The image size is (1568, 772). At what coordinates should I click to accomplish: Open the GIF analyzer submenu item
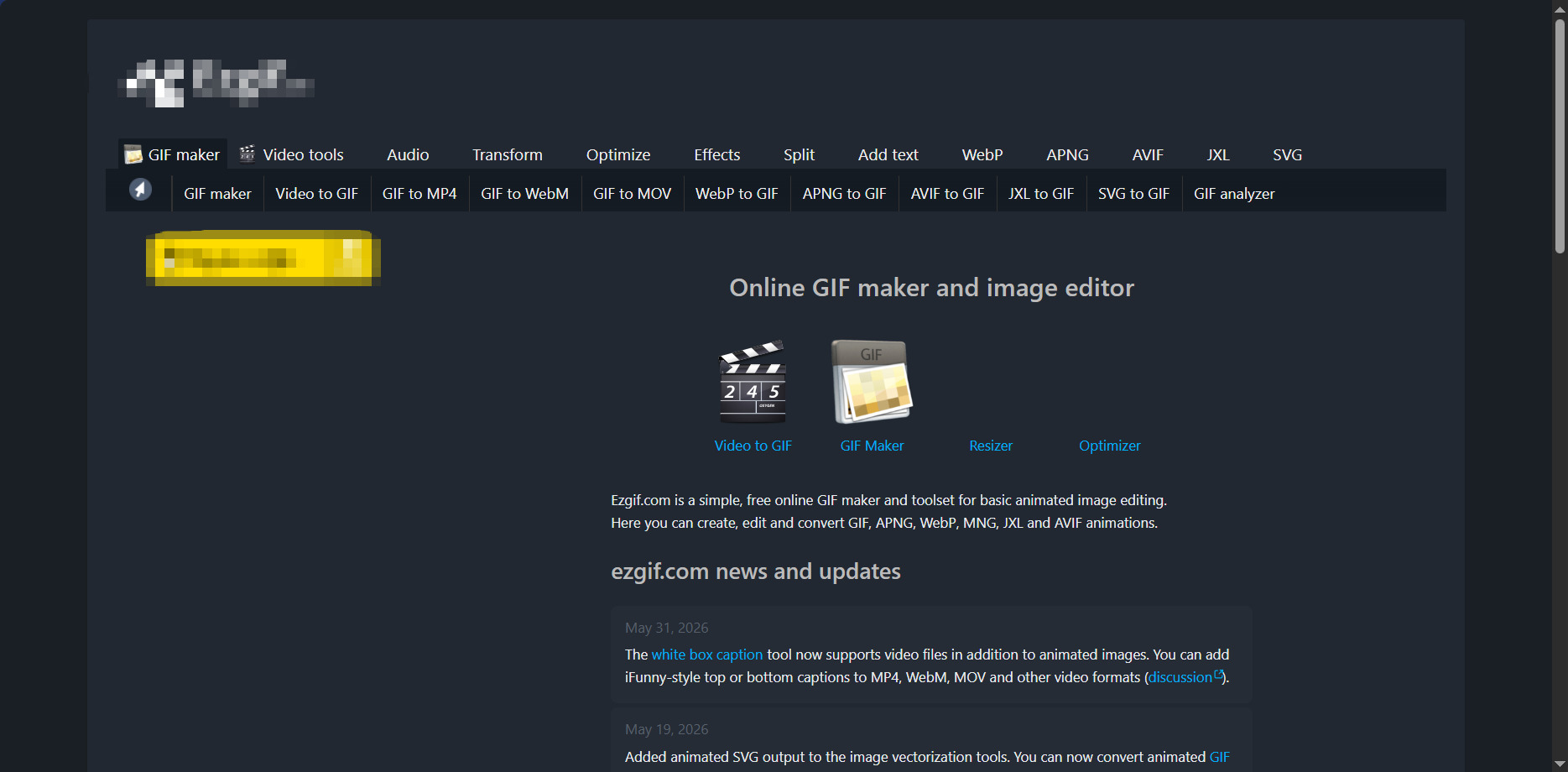[x=1234, y=194]
